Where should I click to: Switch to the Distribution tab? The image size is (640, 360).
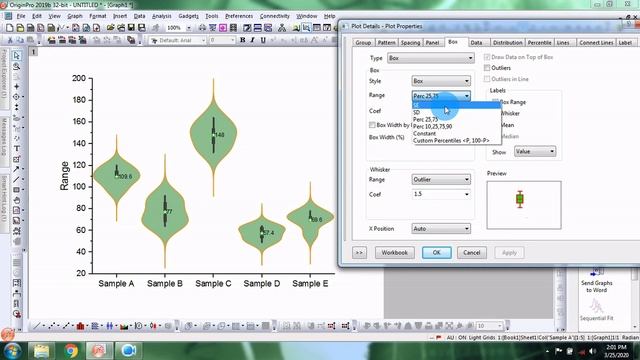507,42
